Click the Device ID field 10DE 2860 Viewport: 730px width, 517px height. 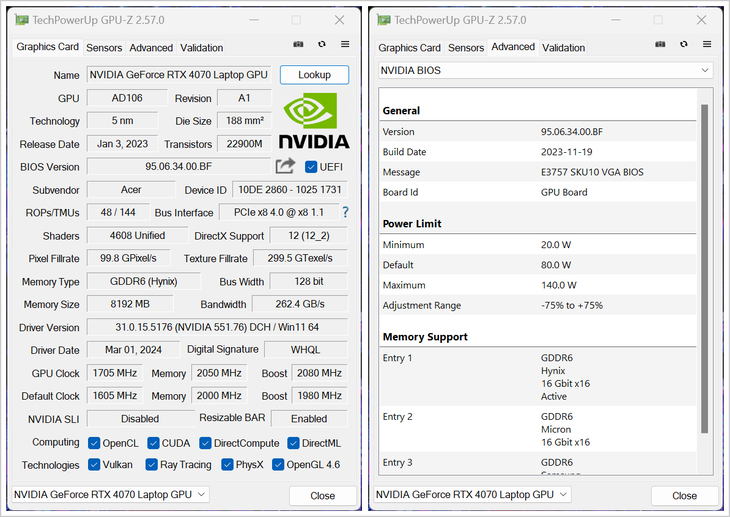coord(290,190)
